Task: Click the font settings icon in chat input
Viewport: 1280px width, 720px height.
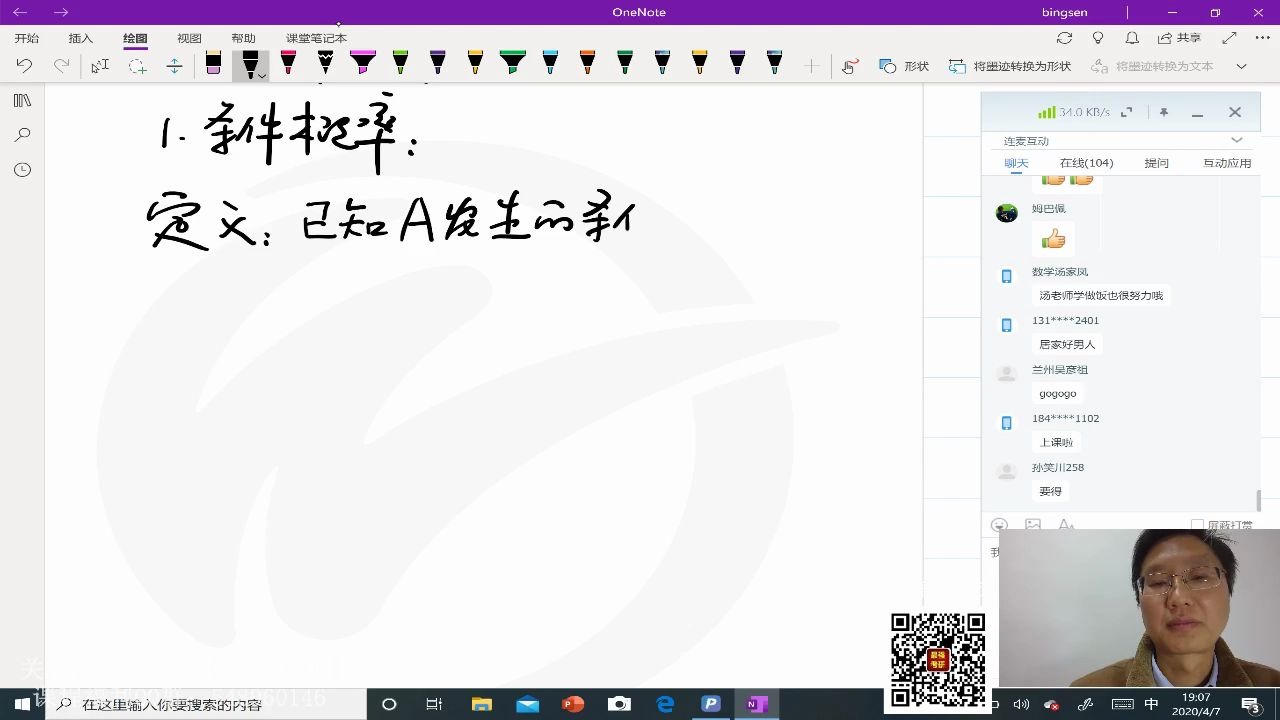Action: pos(1066,525)
